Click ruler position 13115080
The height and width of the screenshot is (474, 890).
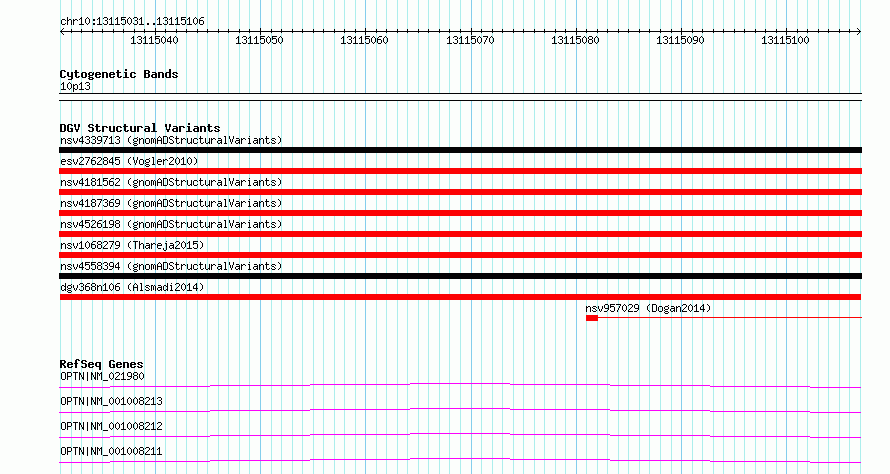(575, 40)
